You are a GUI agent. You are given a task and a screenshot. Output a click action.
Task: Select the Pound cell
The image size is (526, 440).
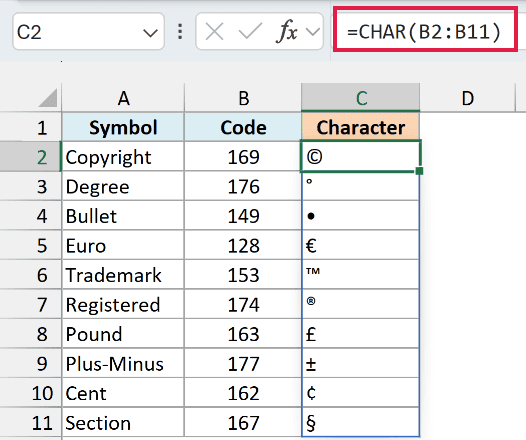(x=123, y=334)
